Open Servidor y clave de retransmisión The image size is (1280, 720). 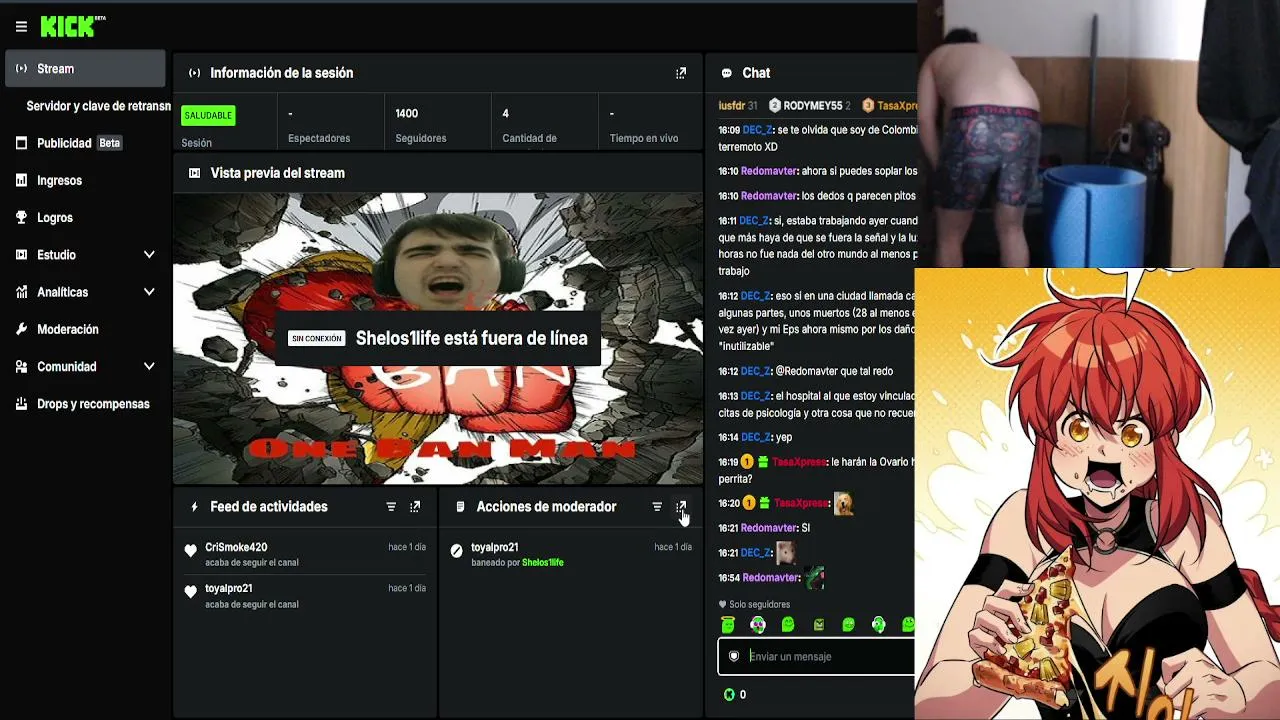(x=99, y=106)
